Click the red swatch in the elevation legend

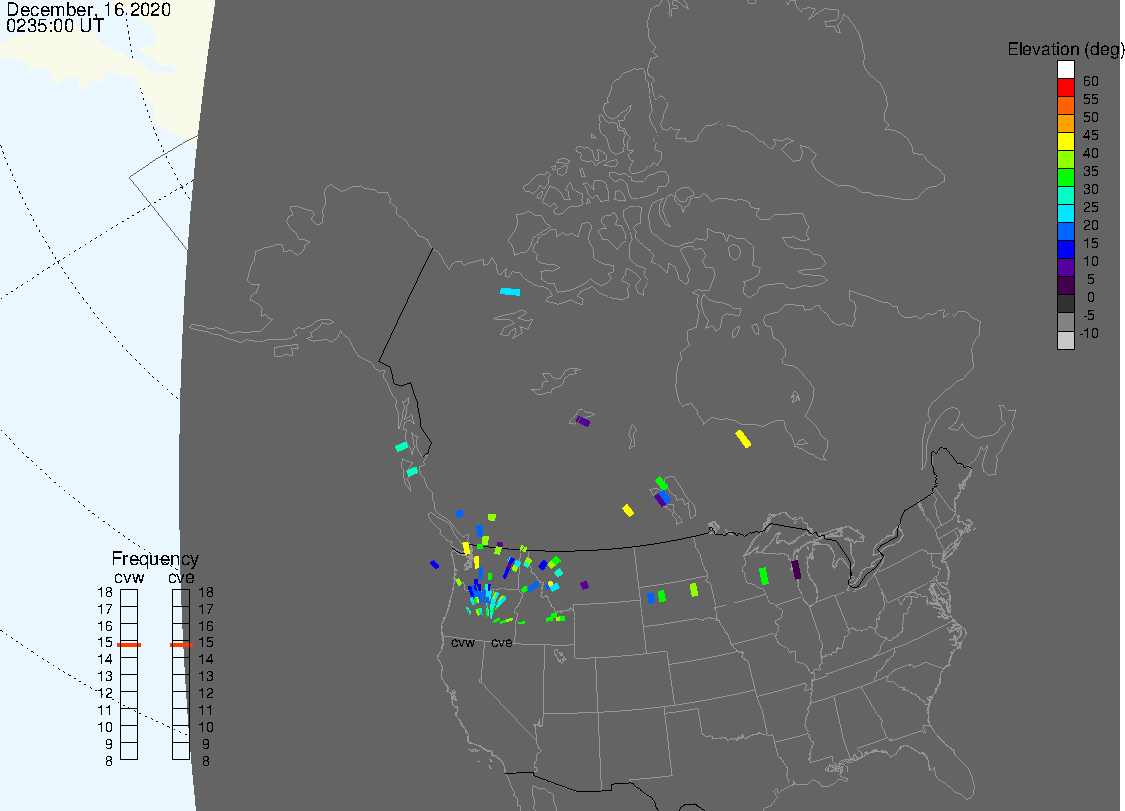coord(1065,87)
